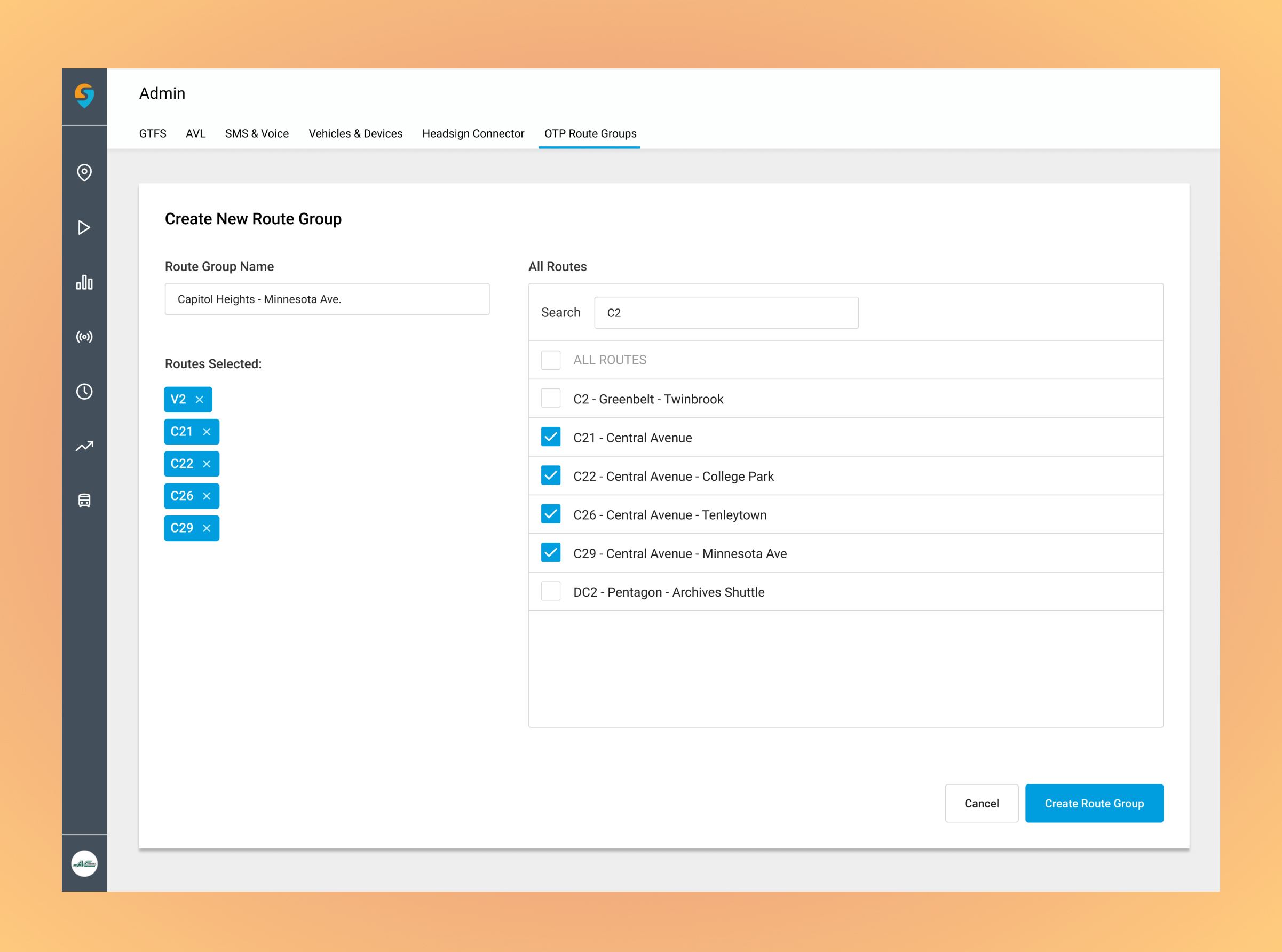Uncheck C22 - Central Avenue - College Park

[550, 475]
